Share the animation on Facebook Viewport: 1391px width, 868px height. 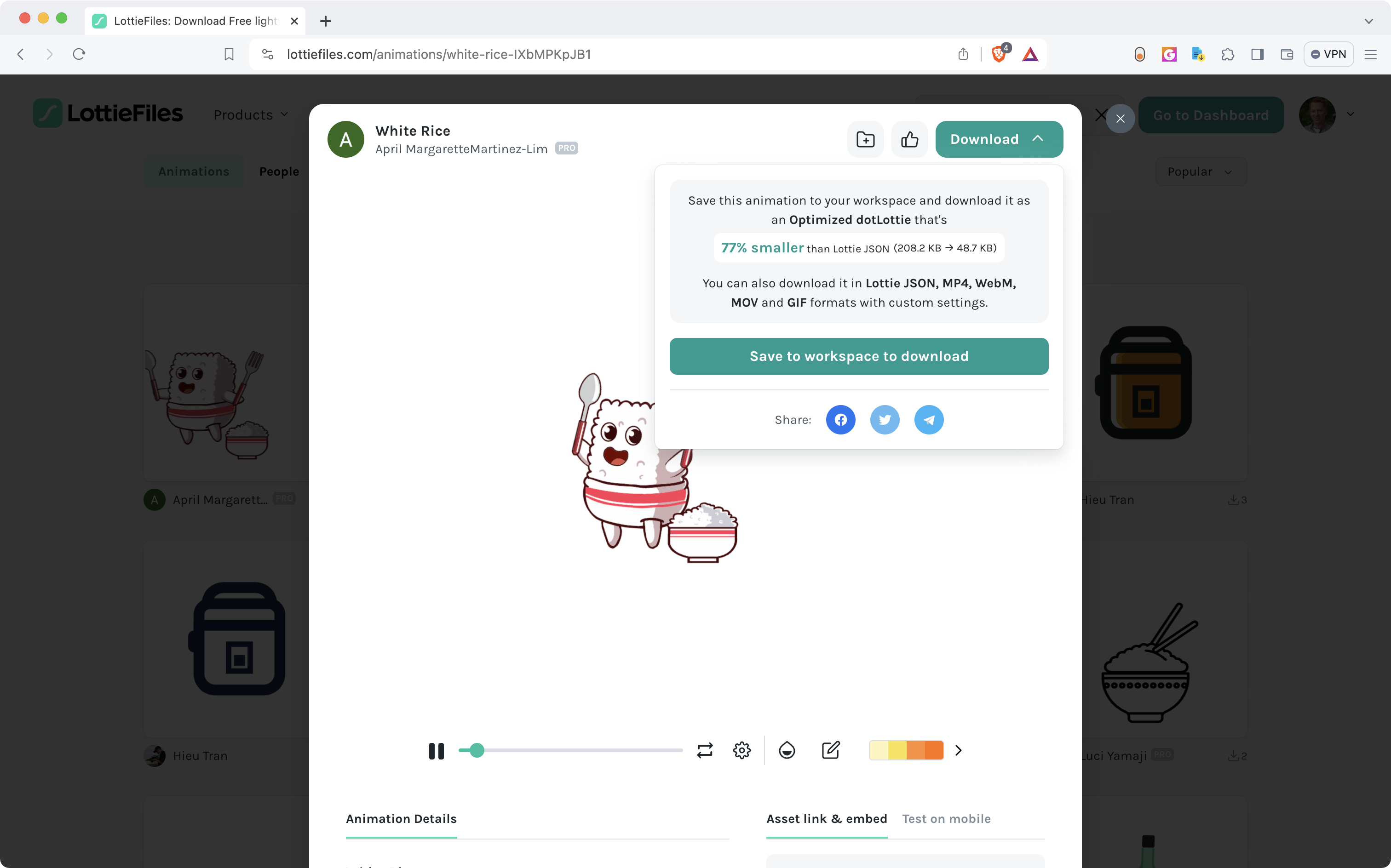coord(840,420)
